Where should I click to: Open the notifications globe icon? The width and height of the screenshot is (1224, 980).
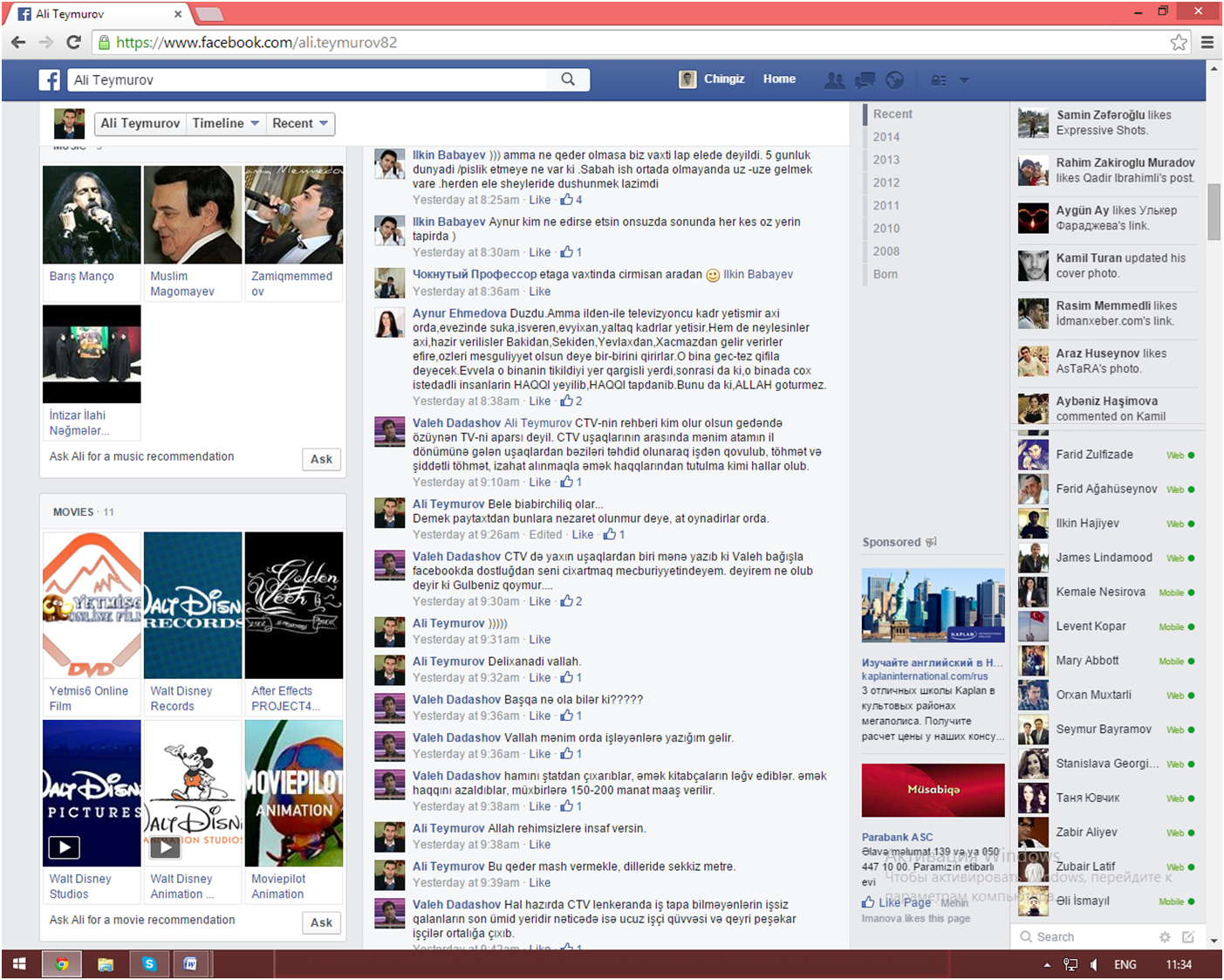coord(894,80)
